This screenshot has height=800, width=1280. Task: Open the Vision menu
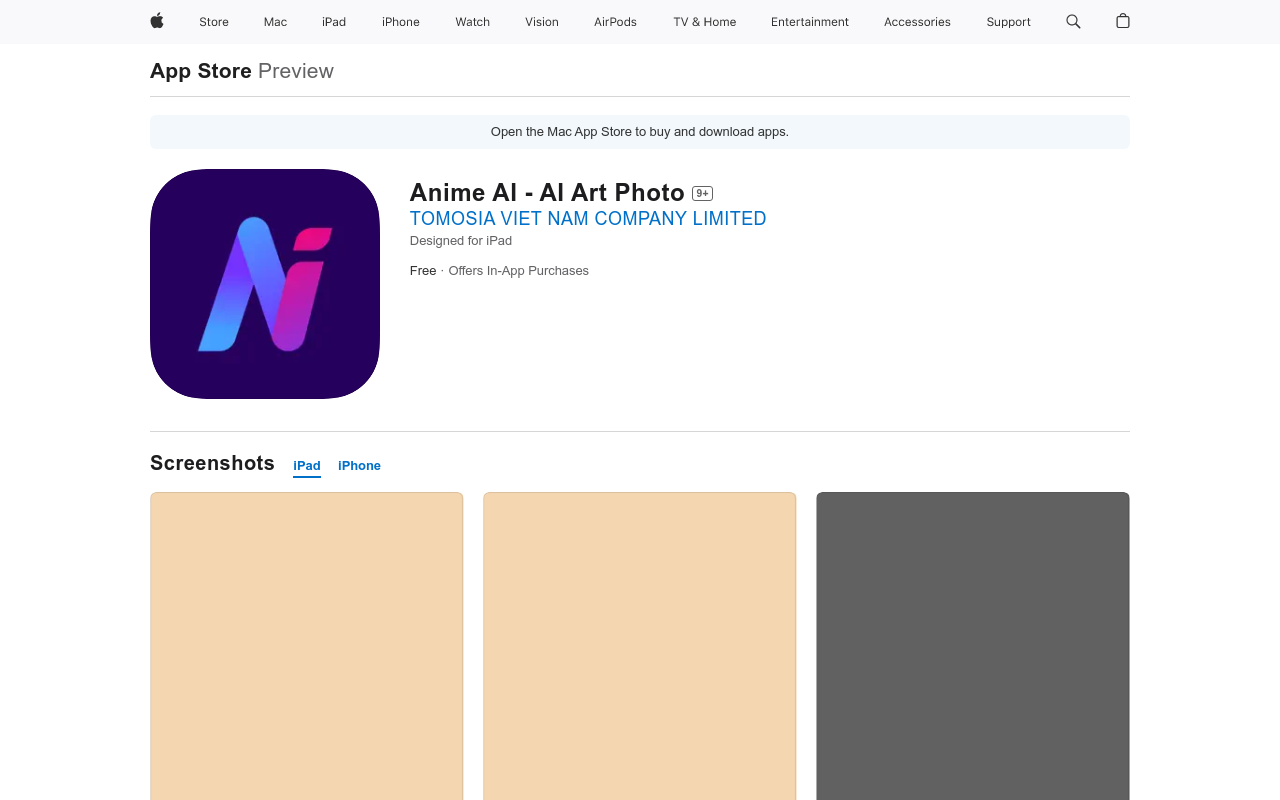tap(542, 22)
